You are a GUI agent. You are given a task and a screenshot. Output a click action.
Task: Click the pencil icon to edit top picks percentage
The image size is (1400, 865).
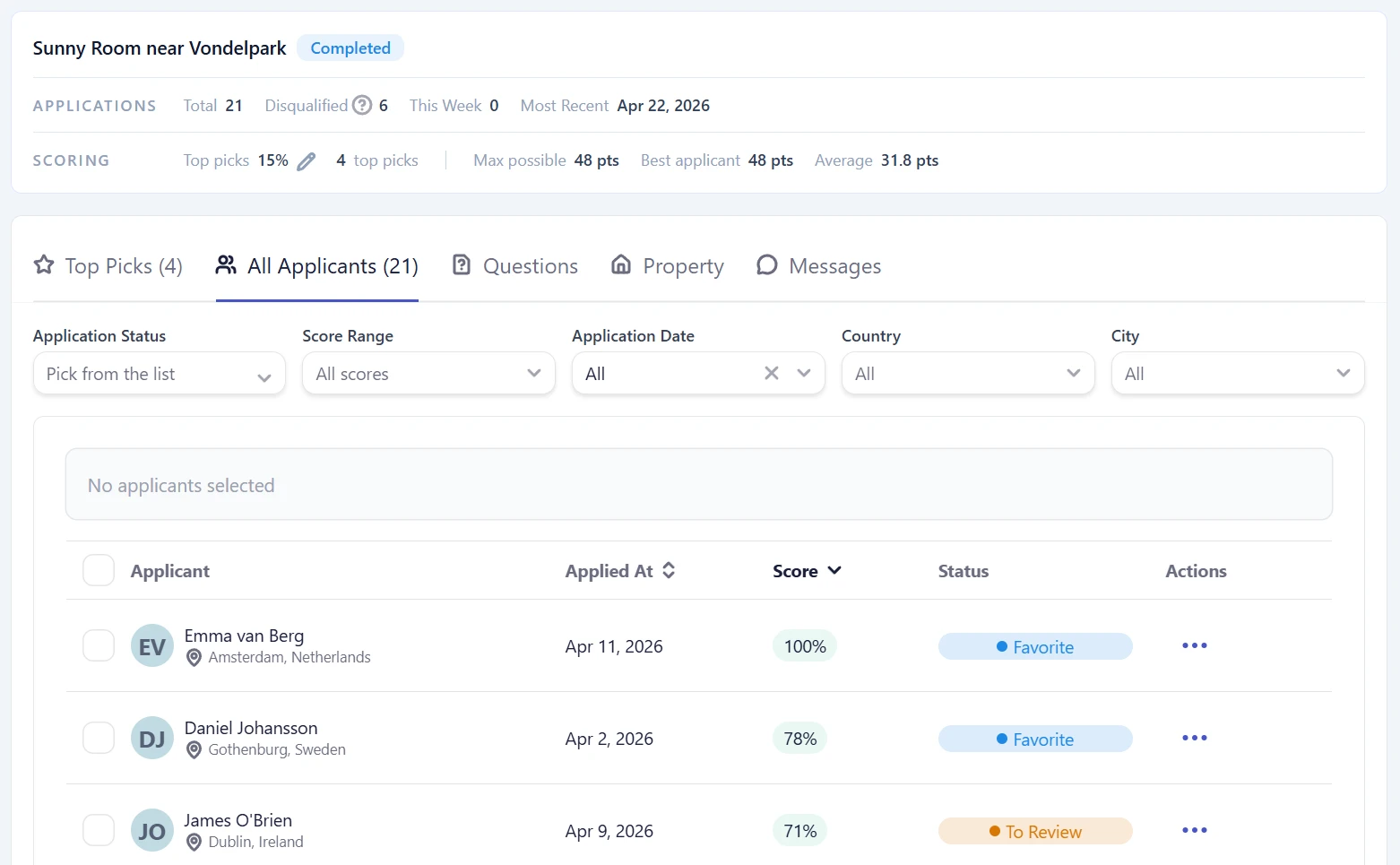click(307, 161)
